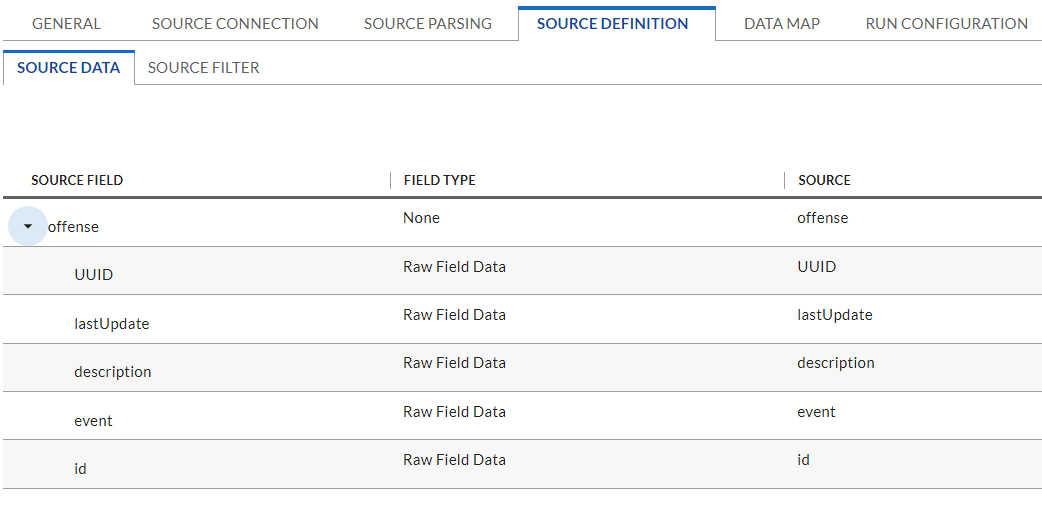Viewport: 1042px width, 507px height.
Task: Open the GENERAL tab
Action: click(x=66, y=24)
